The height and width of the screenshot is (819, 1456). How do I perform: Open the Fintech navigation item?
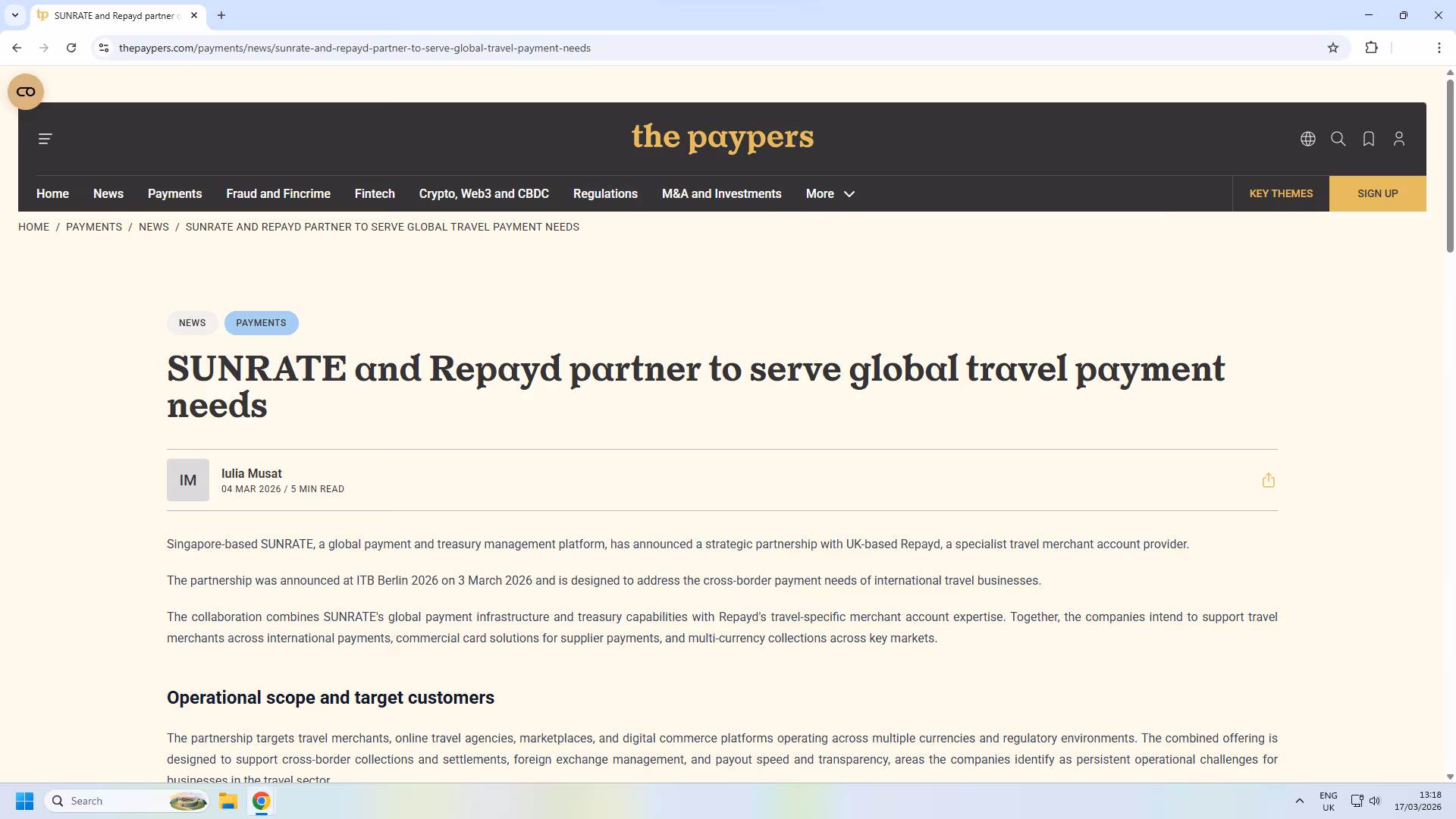[375, 194]
